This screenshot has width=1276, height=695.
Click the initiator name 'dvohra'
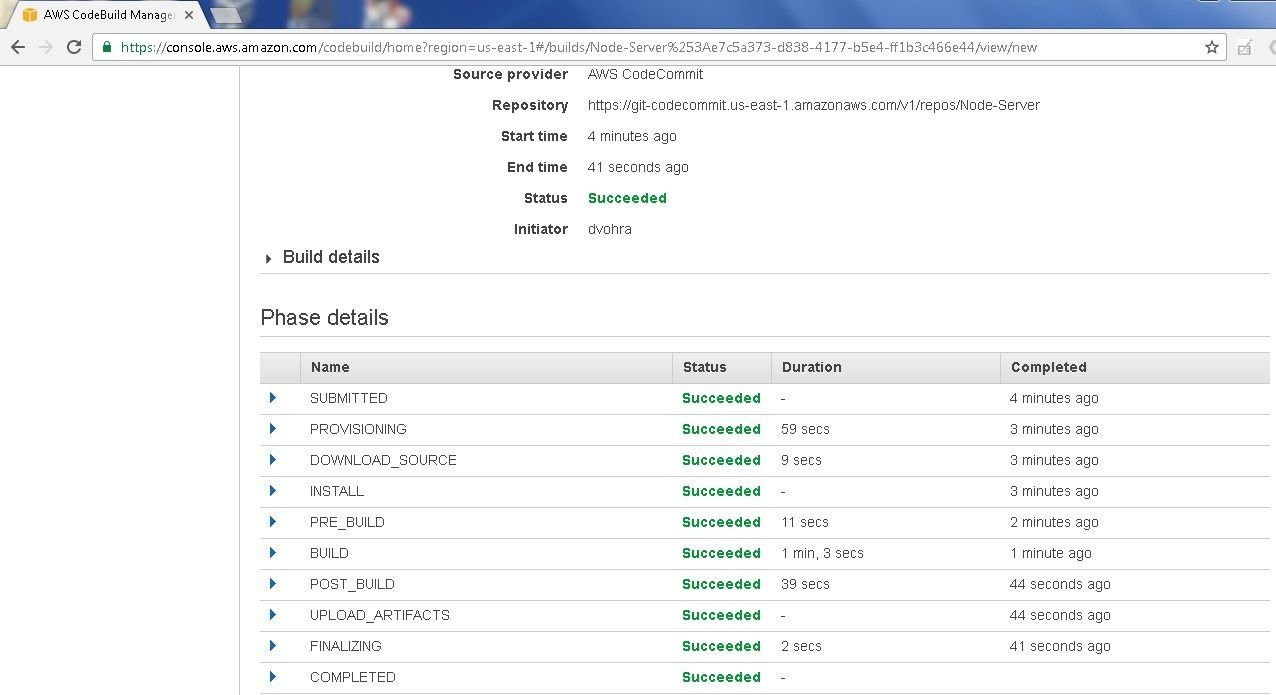610,229
